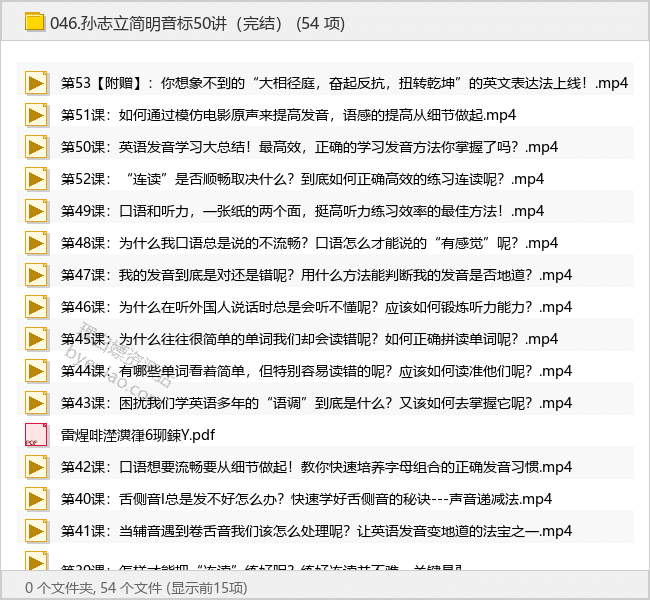This screenshot has height=600, width=650.
Task: Click video icon beside 第46课 file
Action: [x=36, y=307]
